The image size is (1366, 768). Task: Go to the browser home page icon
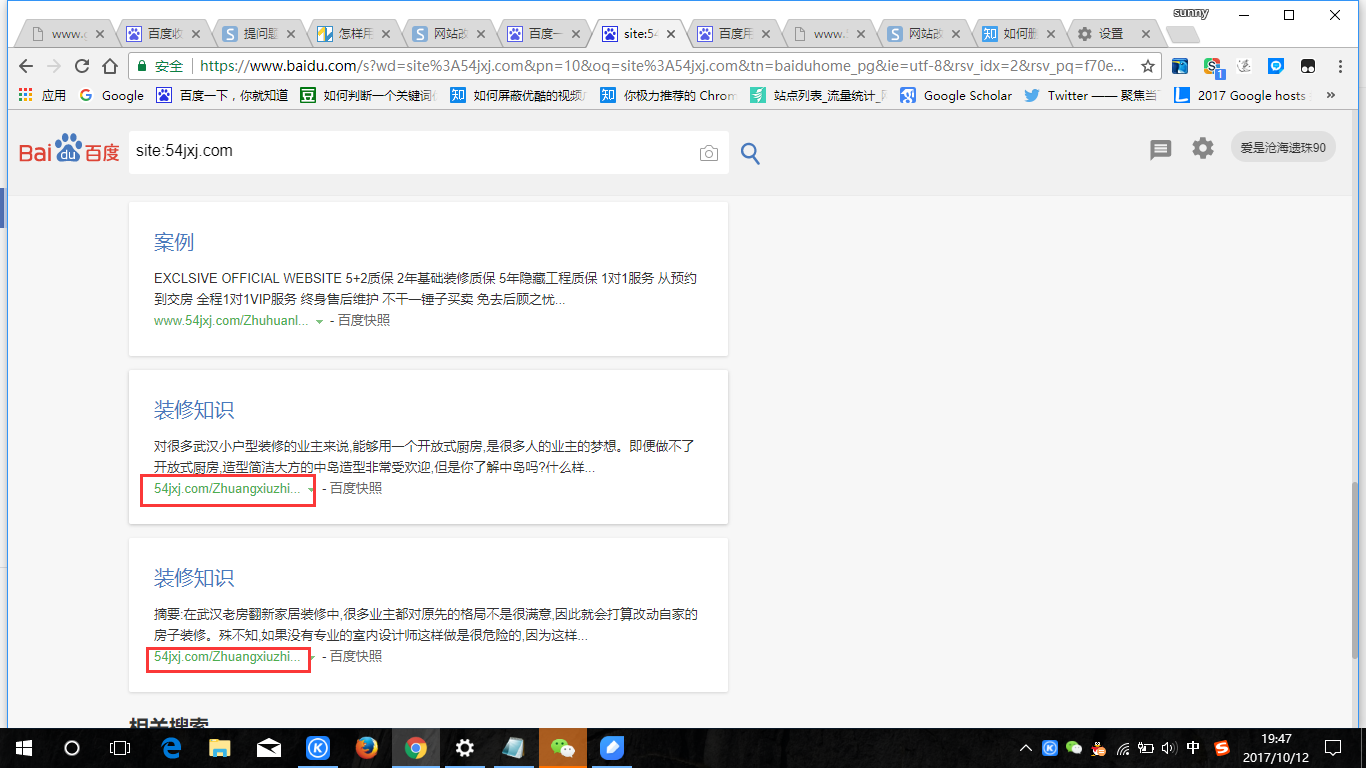(x=110, y=66)
